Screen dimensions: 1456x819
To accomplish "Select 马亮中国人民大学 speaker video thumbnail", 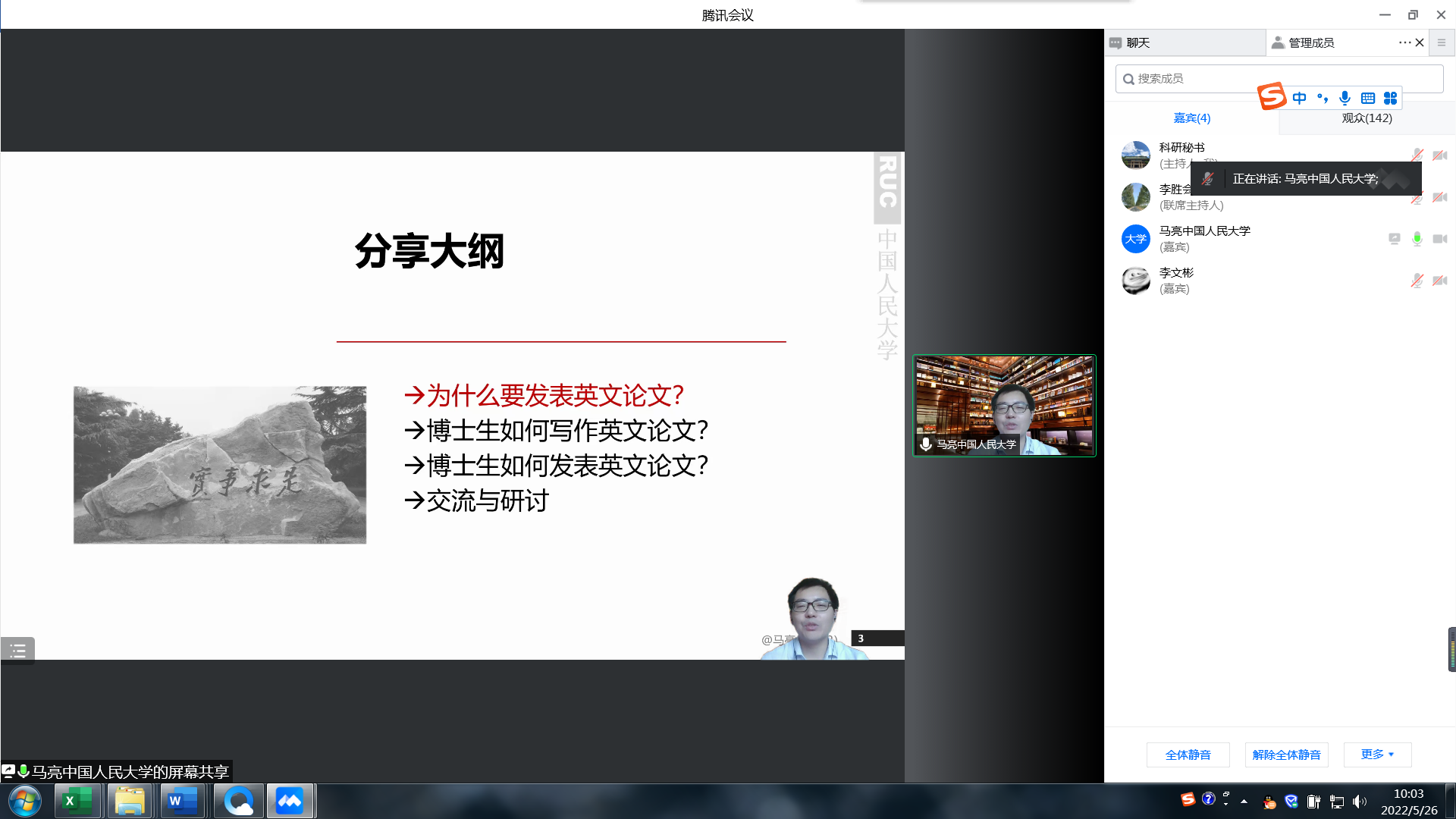I will (x=1004, y=406).
